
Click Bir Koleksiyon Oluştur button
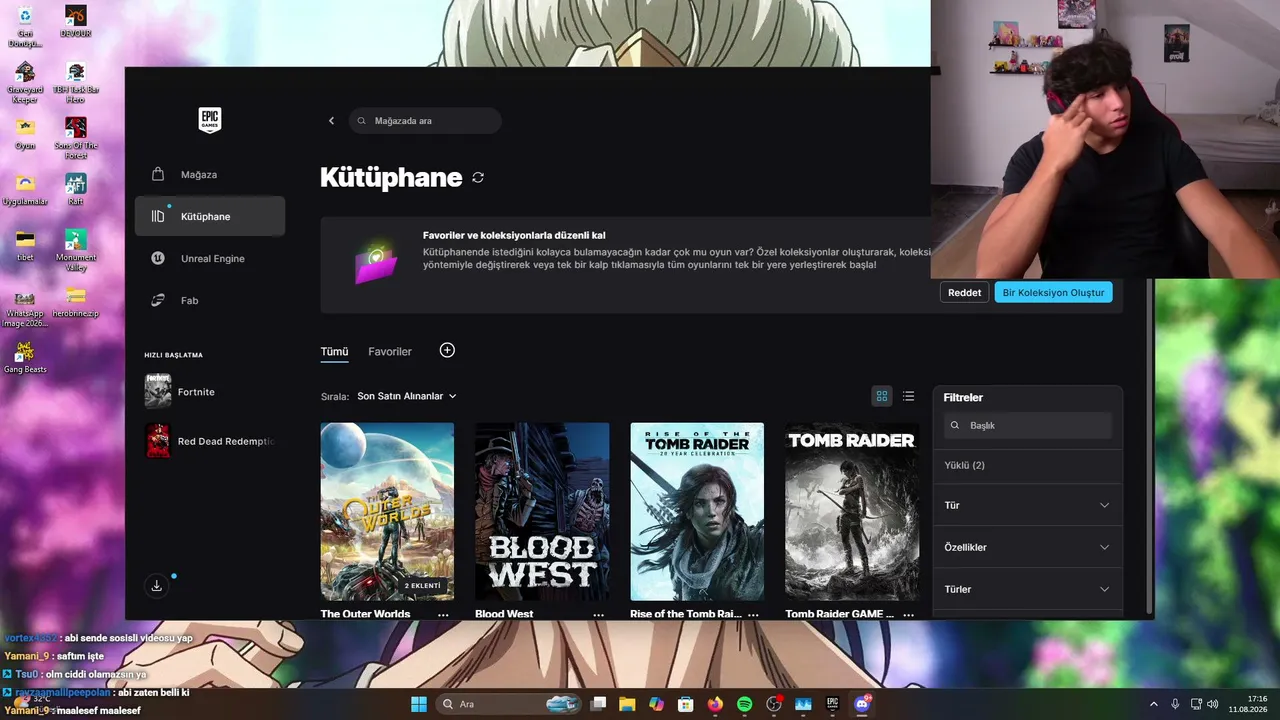(x=1053, y=292)
